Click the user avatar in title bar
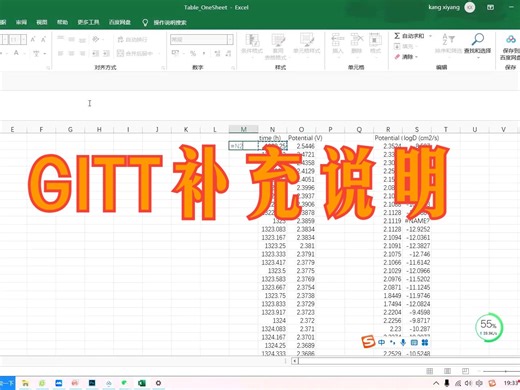Image resolution: width=520 pixels, height=390 pixels. coord(470,7)
